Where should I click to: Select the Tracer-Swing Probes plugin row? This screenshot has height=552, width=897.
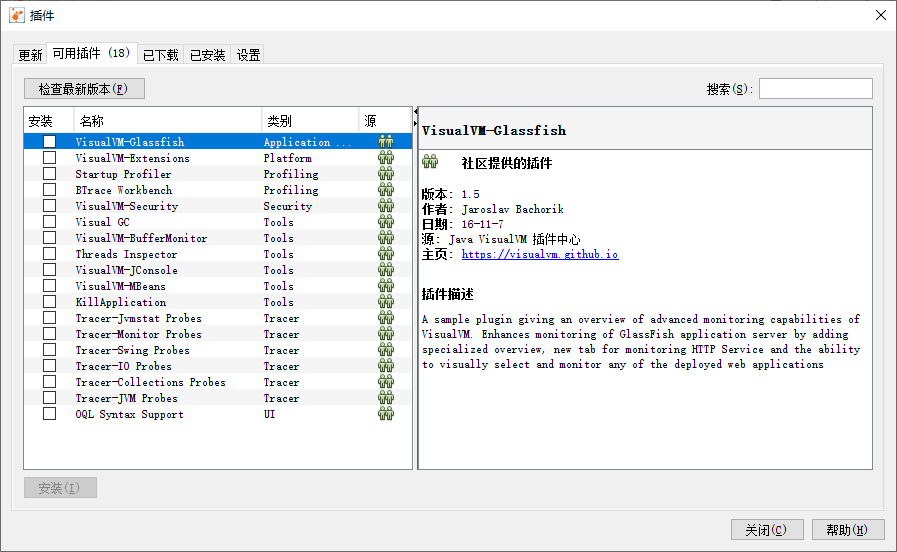click(218, 350)
